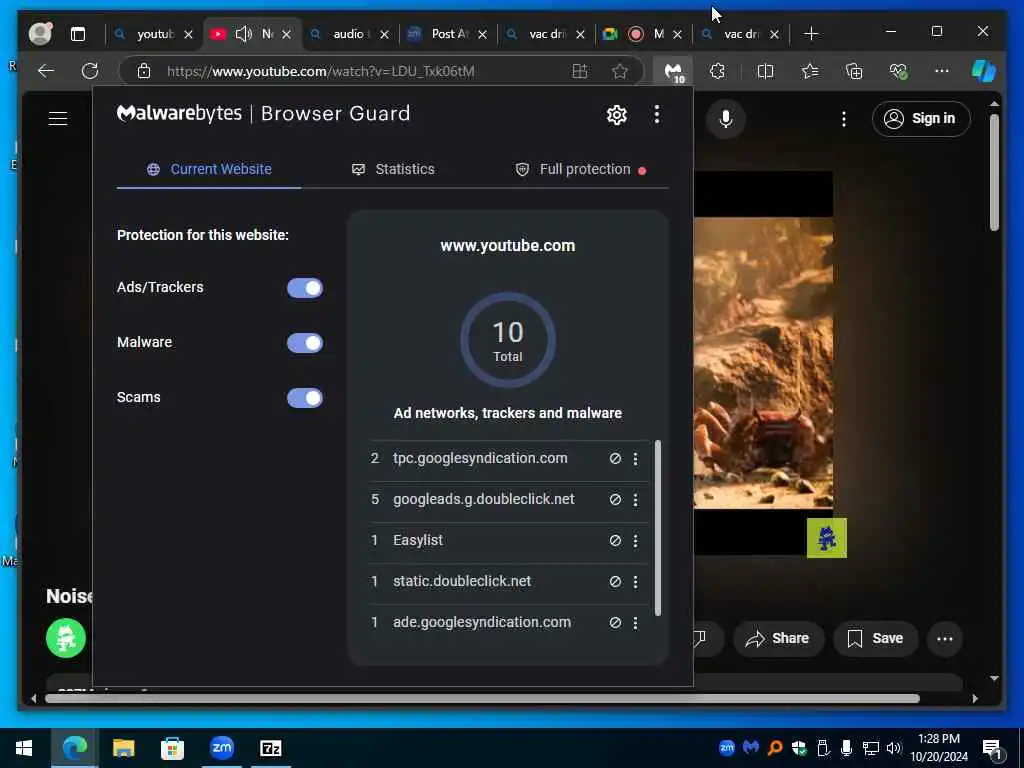1024x768 pixels.
Task: Add page to favorites star icon
Action: 620,71
